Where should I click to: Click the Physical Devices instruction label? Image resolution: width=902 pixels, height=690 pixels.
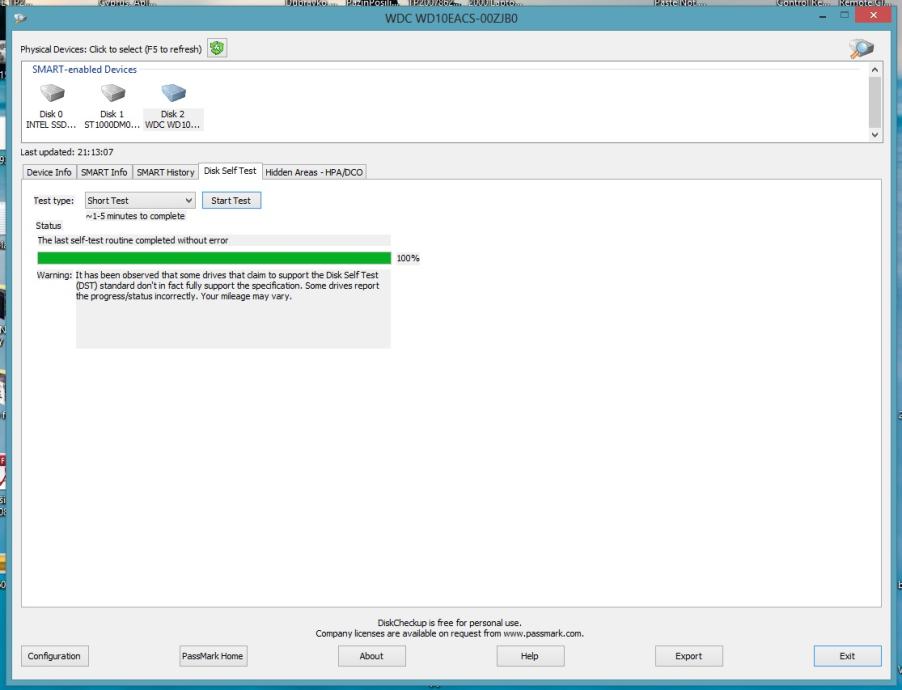111,49
